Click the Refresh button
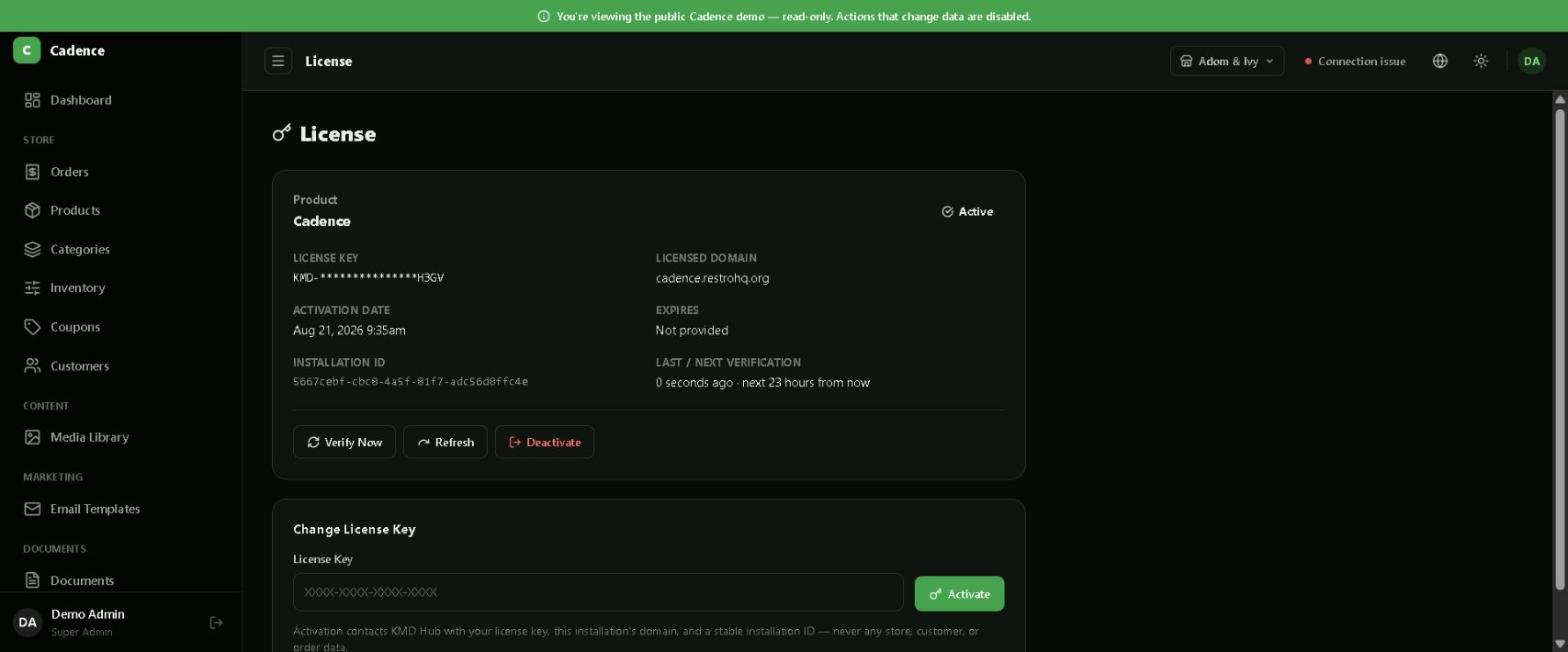Screen dimensions: 1568x652 445,442
